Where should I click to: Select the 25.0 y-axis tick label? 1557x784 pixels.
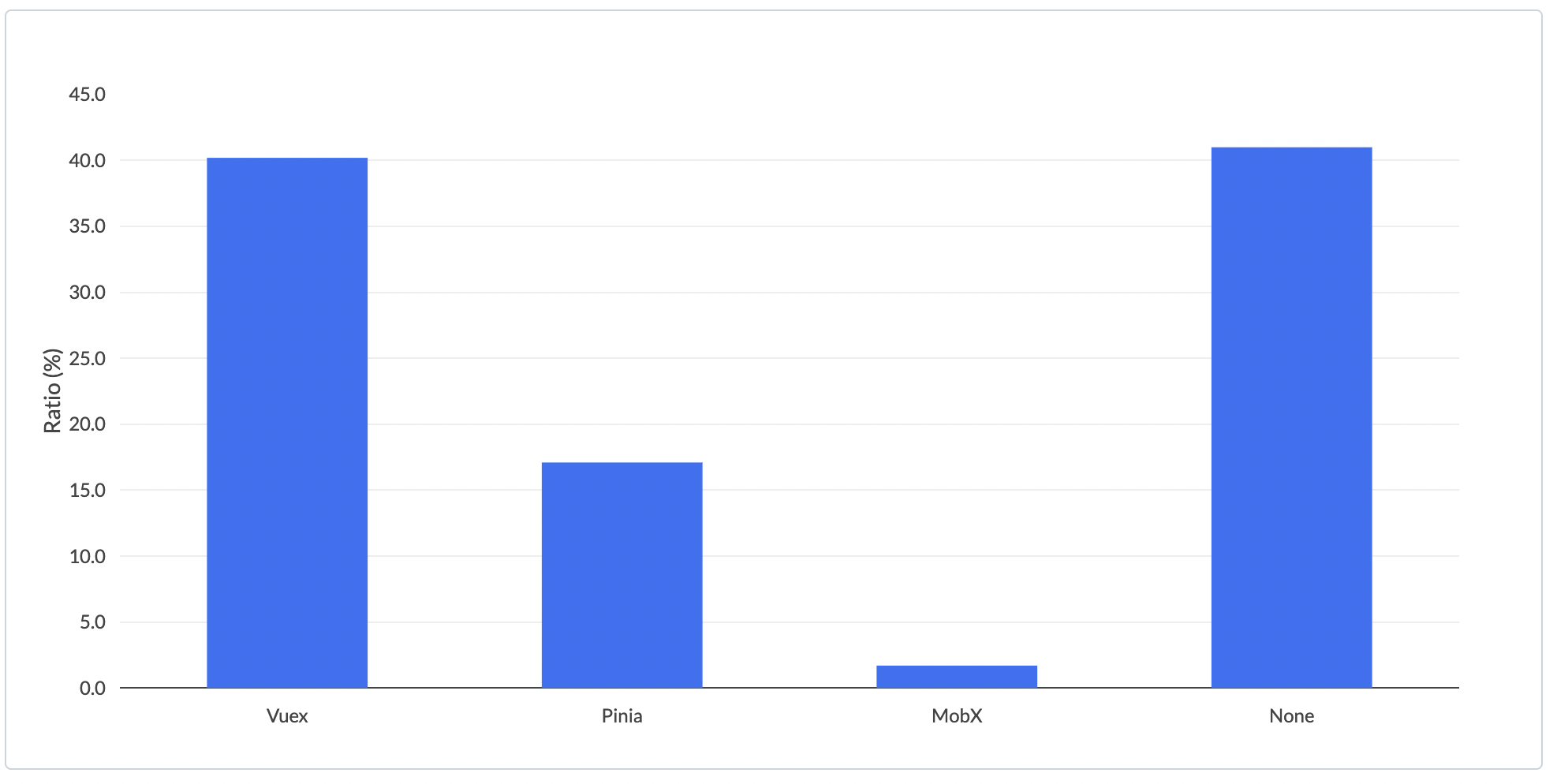[x=87, y=359]
